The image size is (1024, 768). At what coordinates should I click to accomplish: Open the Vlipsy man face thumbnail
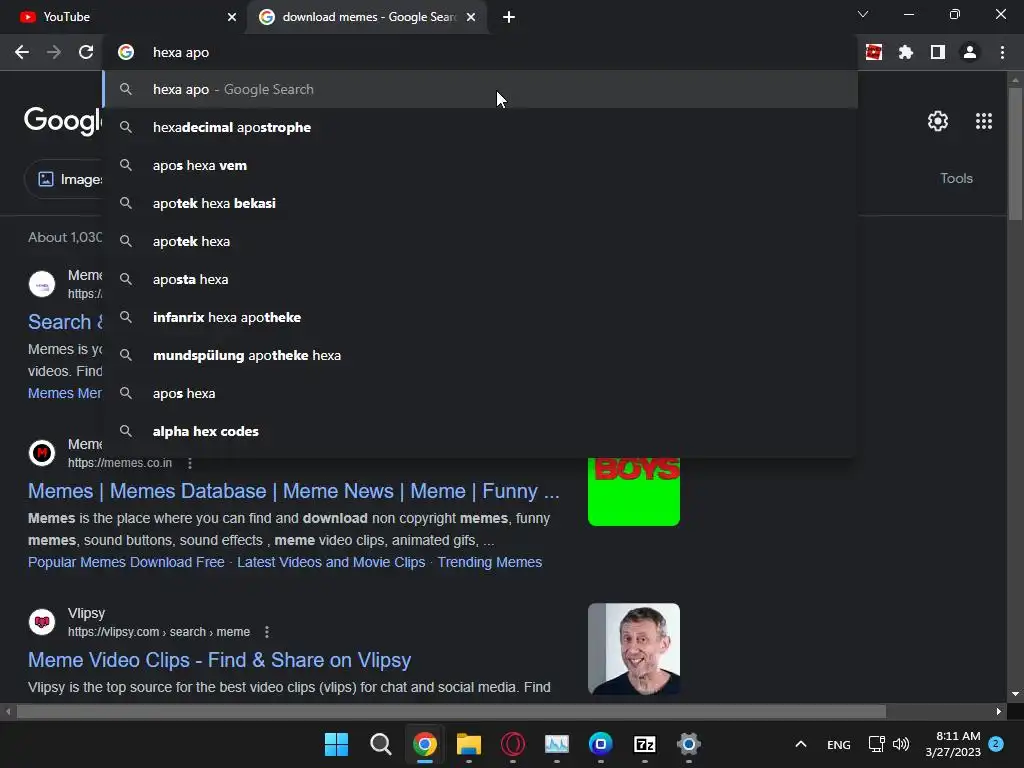coord(633,648)
